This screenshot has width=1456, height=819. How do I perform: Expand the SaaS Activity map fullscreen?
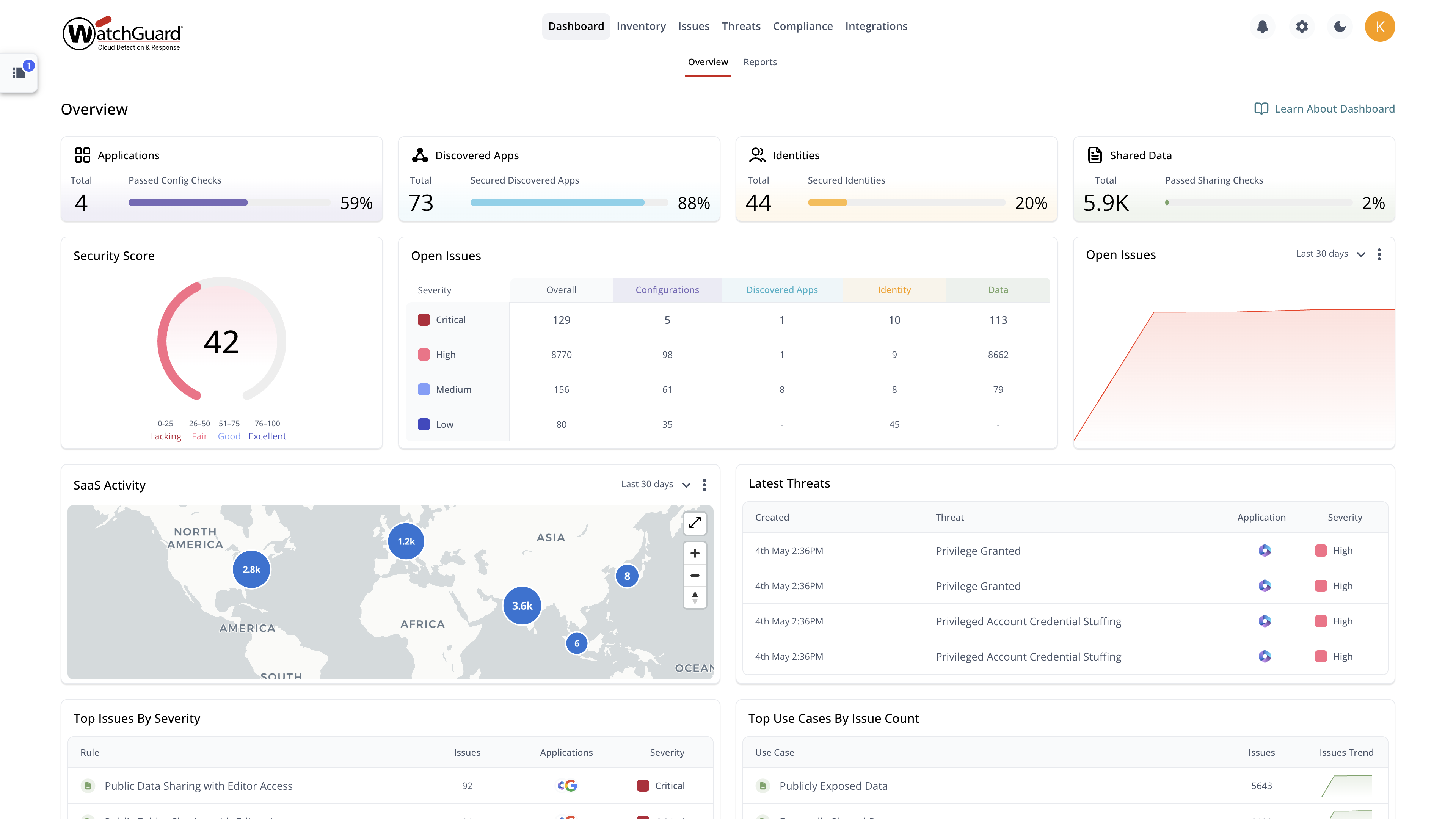695,523
